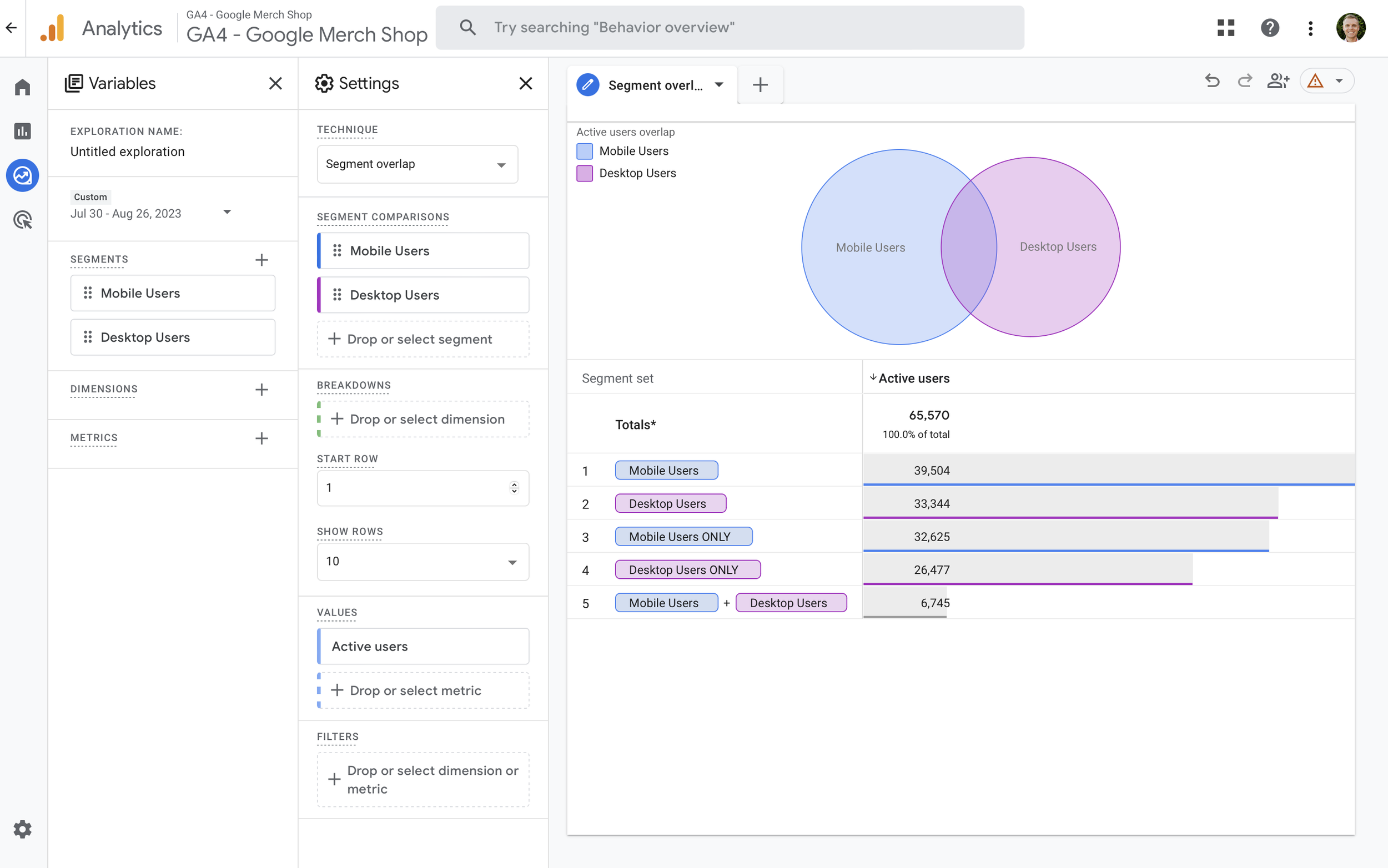Click the Mobile Users ONLY chip in row 3
Screen dimensions: 1388x868
[683, 537]
